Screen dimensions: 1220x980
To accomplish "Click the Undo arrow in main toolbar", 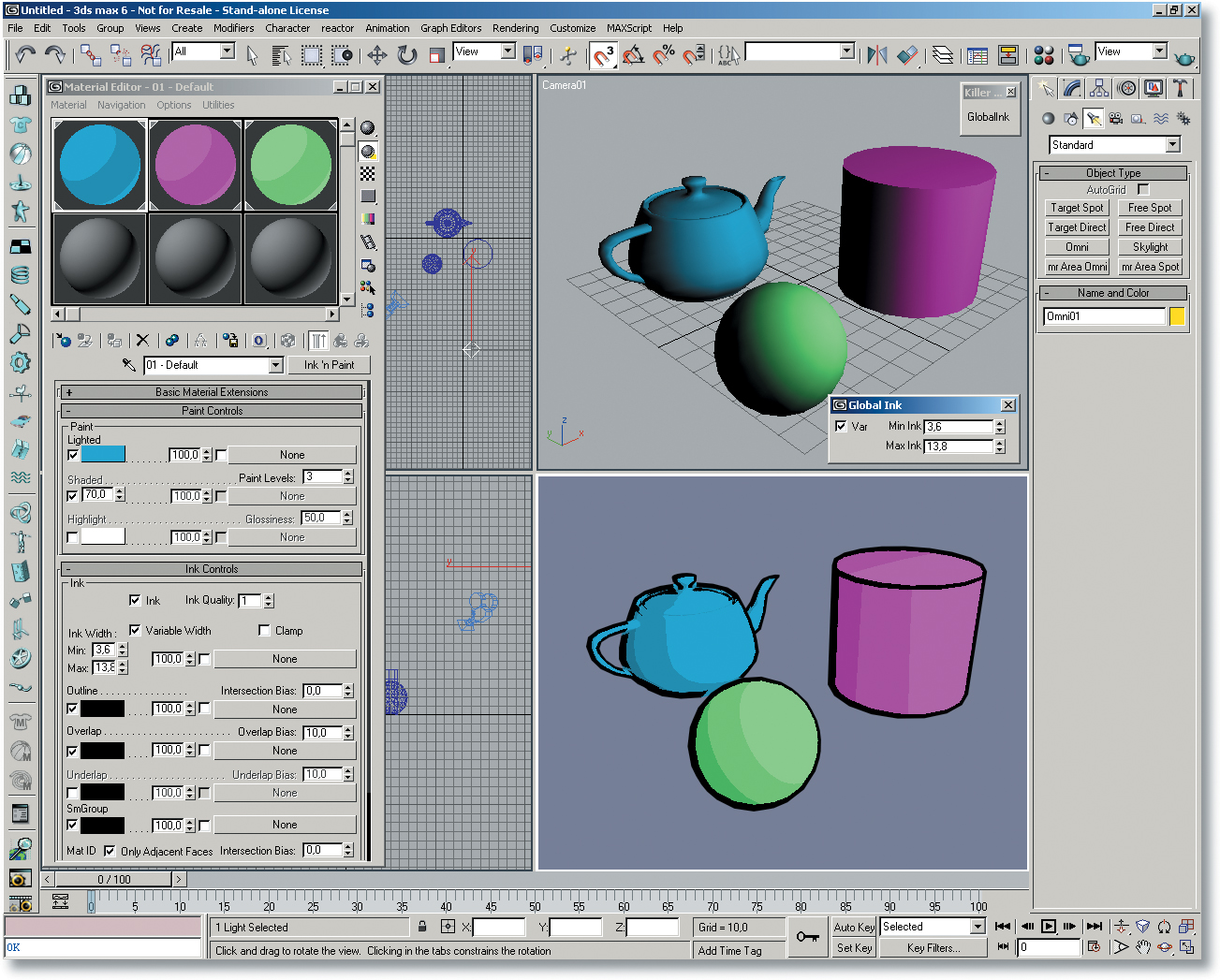I will click(25, 55).
